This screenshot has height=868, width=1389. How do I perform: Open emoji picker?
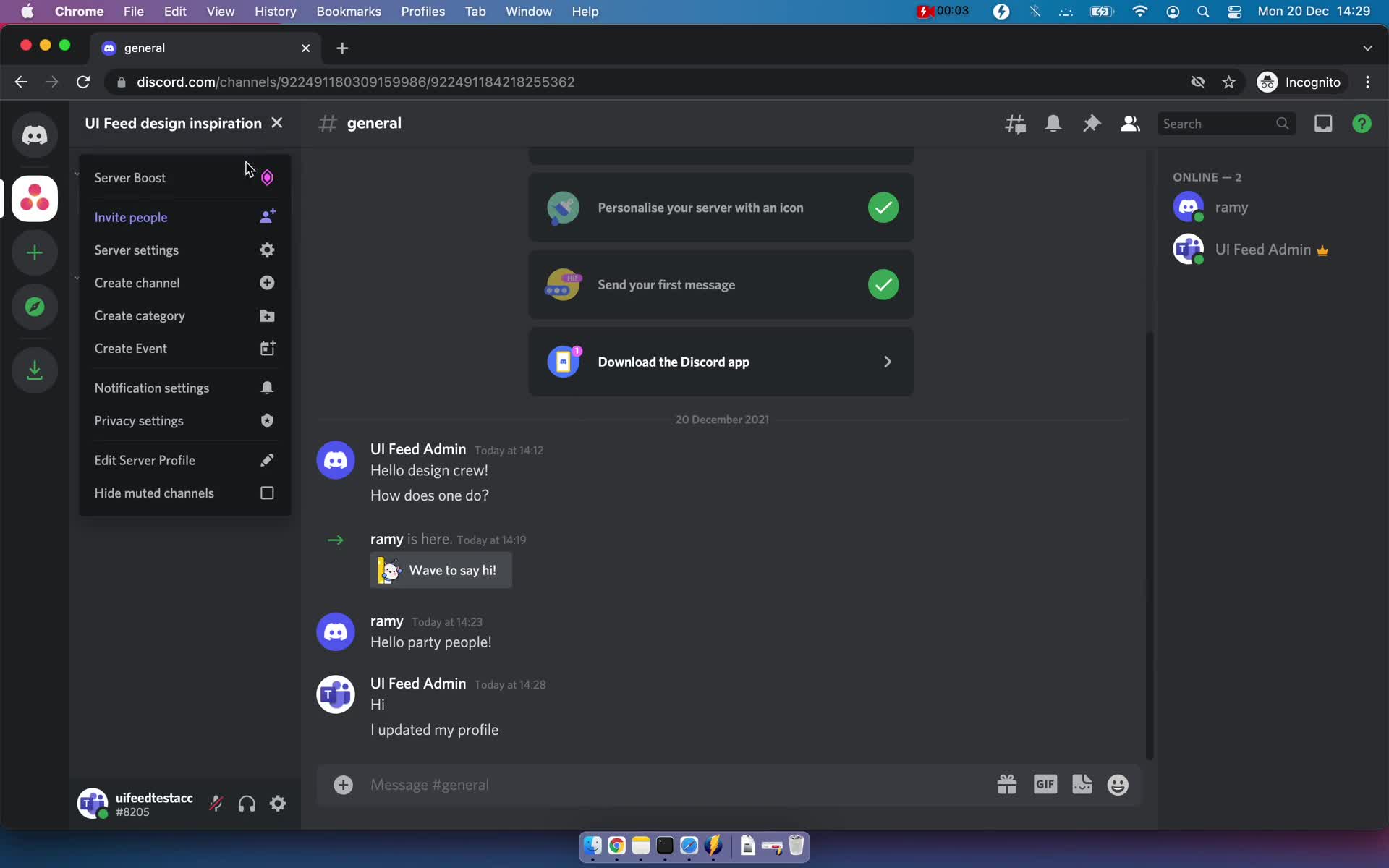click(x=1118, y=785)
